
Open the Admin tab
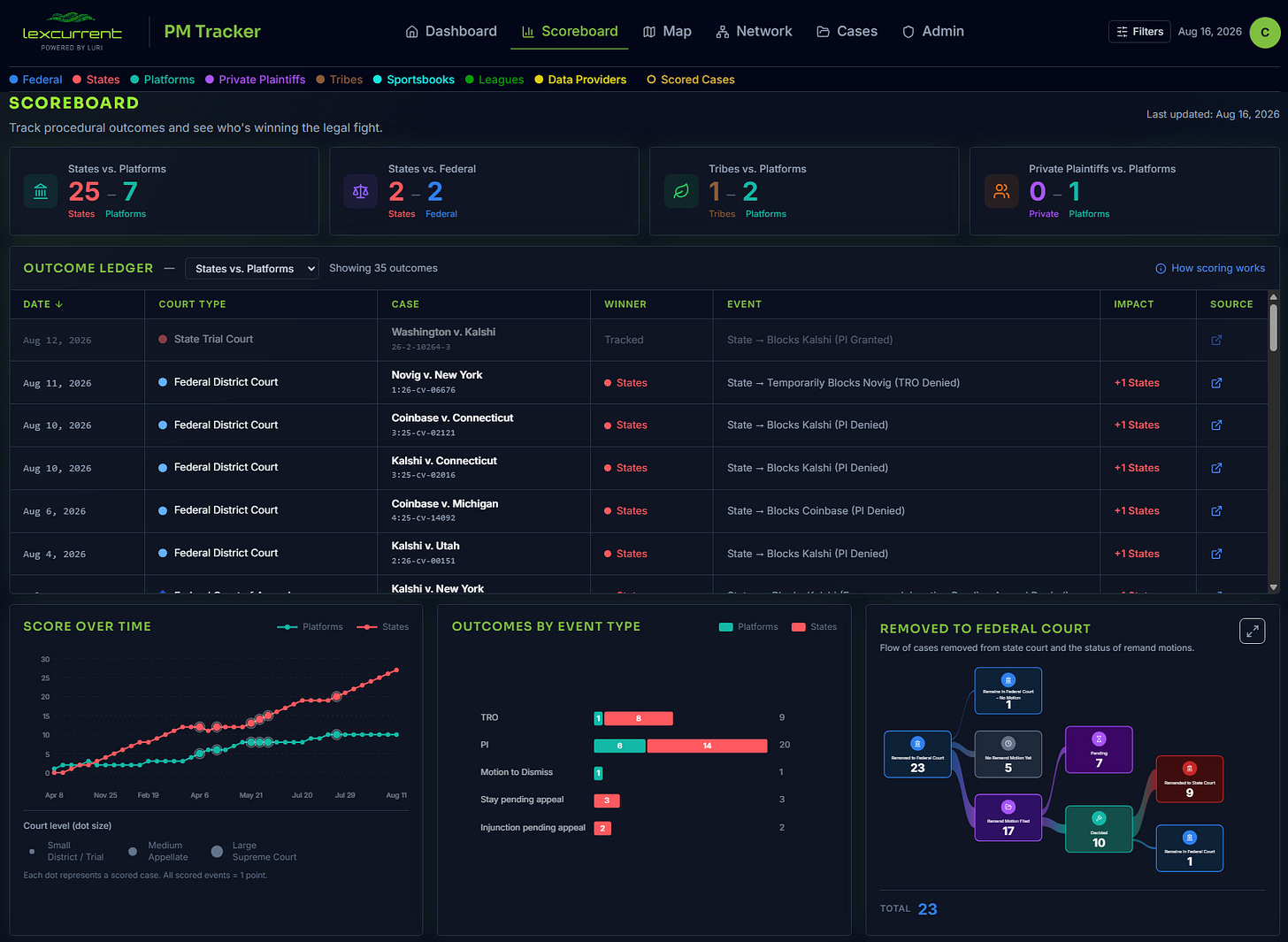tap(933, 31)
